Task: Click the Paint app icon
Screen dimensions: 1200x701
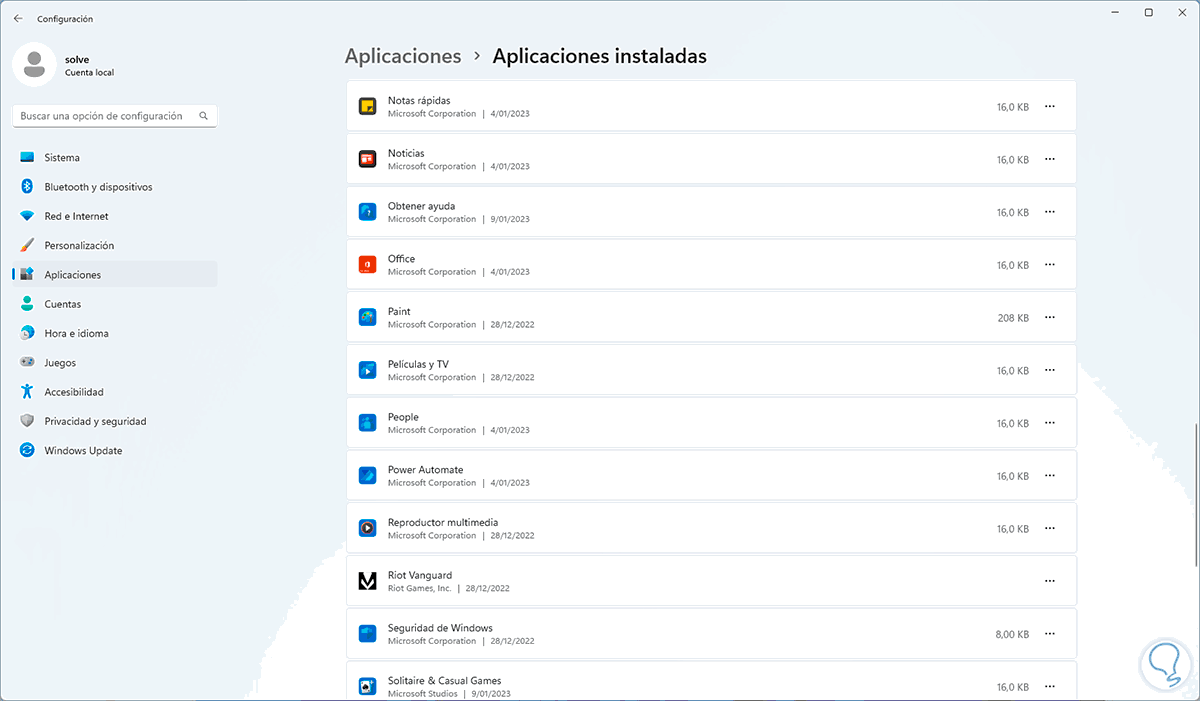Action: click(x=367, y=318)
